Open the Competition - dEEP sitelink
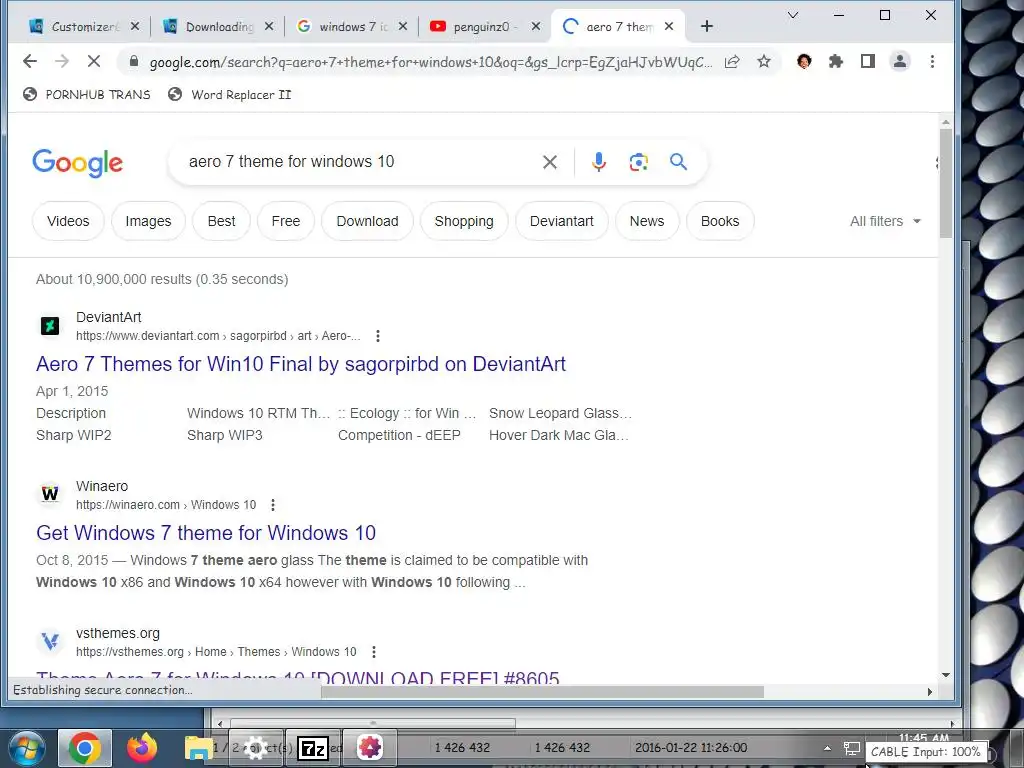 coord(399,435)
